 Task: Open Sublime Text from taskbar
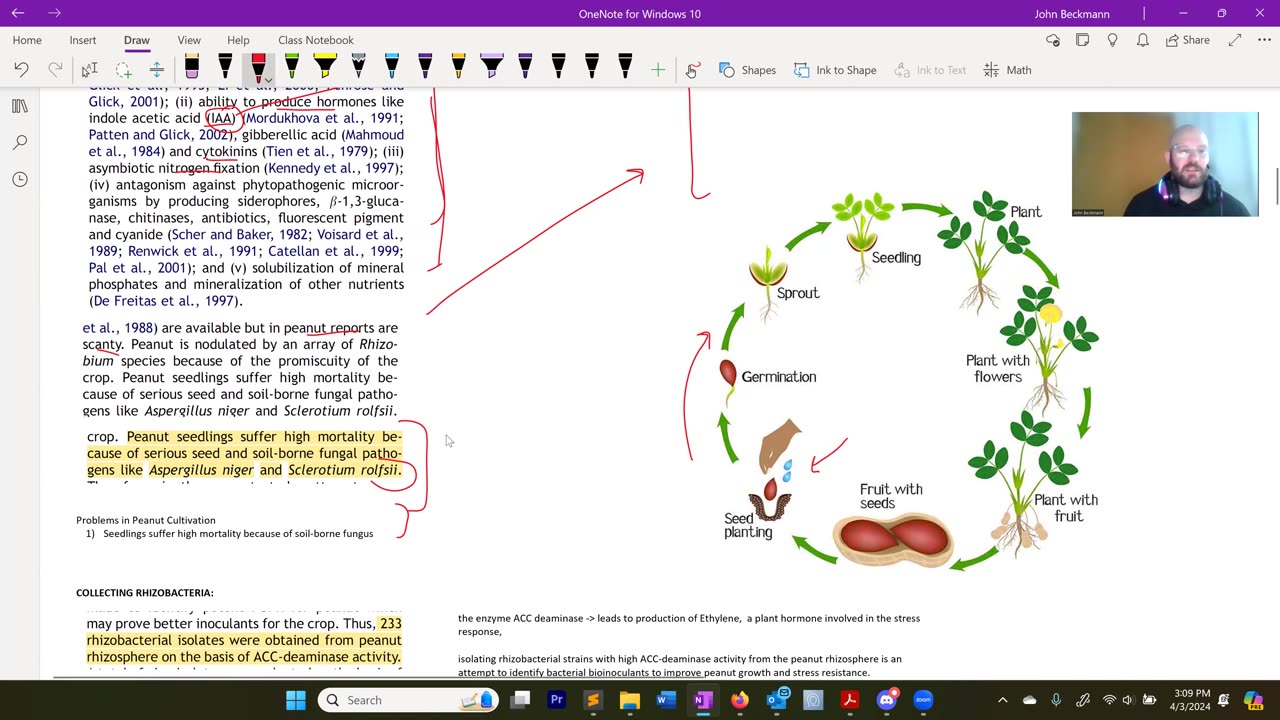click(x=593, y=700)
